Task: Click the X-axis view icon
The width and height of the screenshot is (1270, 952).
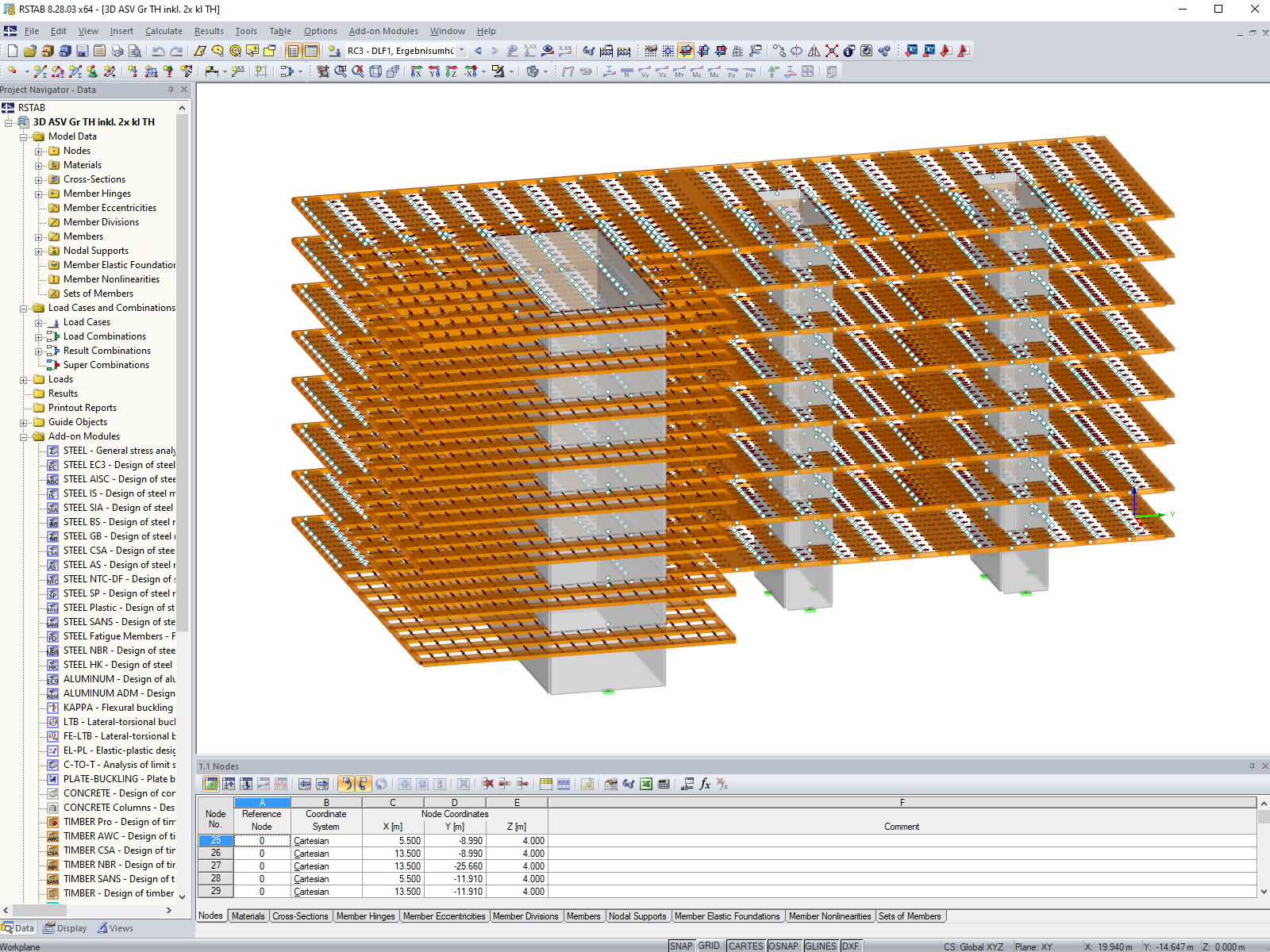Action: [x=418, y=71]
